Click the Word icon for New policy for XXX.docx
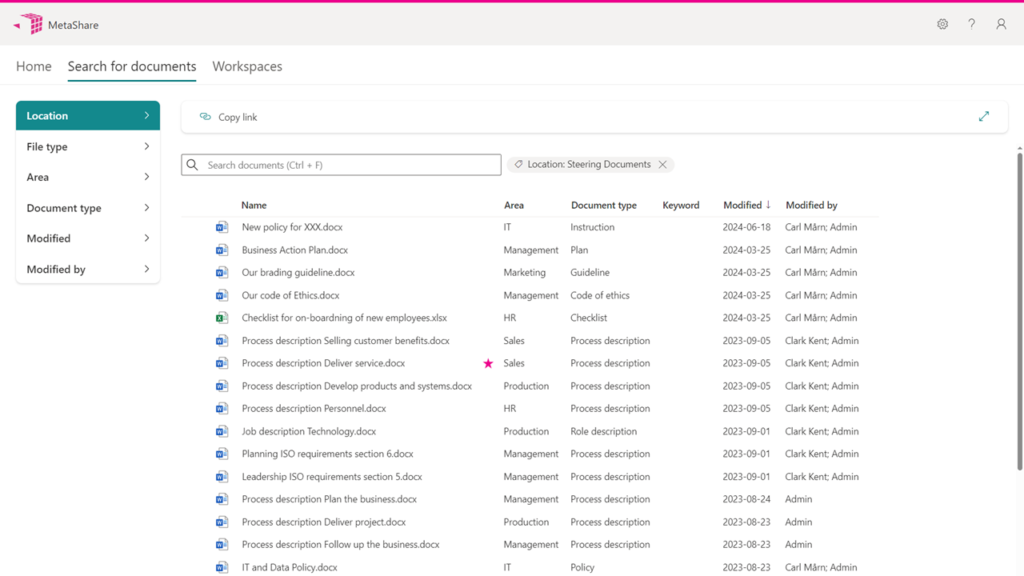The height and width of the screenshot is (576, 1024). (222, 227)
